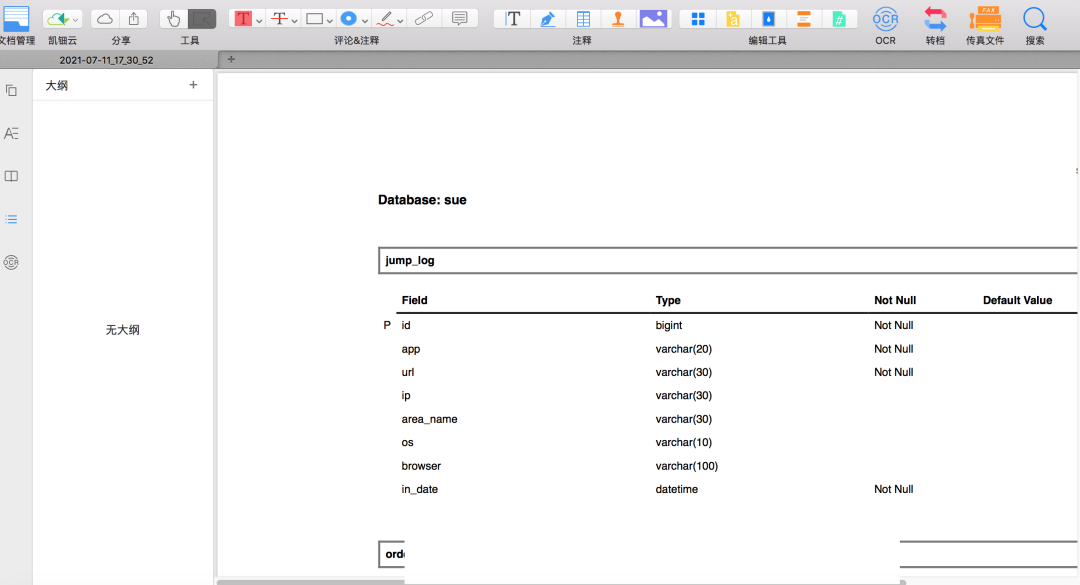Switch to the bookmarks sidebar panel
Image resolution: width=1080 pixels, height=585 pixels.
(11, 176)
